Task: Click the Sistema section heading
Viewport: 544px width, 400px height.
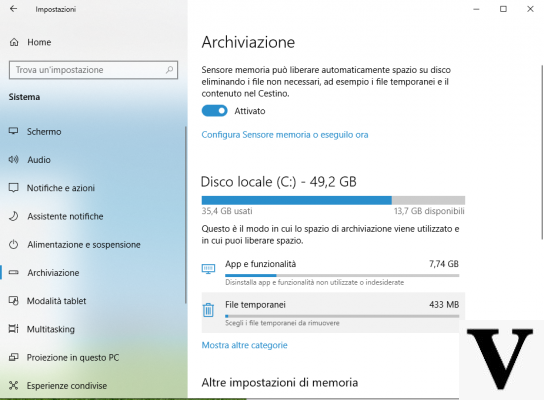Action: (24, 97)
